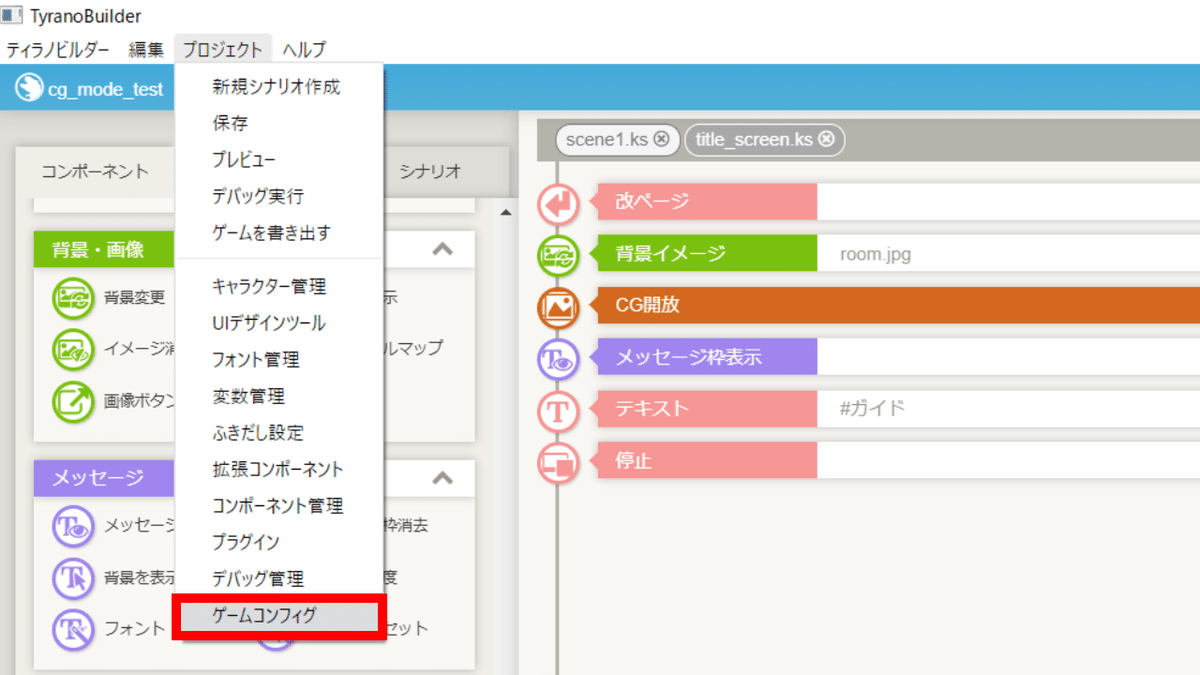Click the CG開放 orange icon
Image resolution: width=1200 pixels, height=675 pixels.
558,306
